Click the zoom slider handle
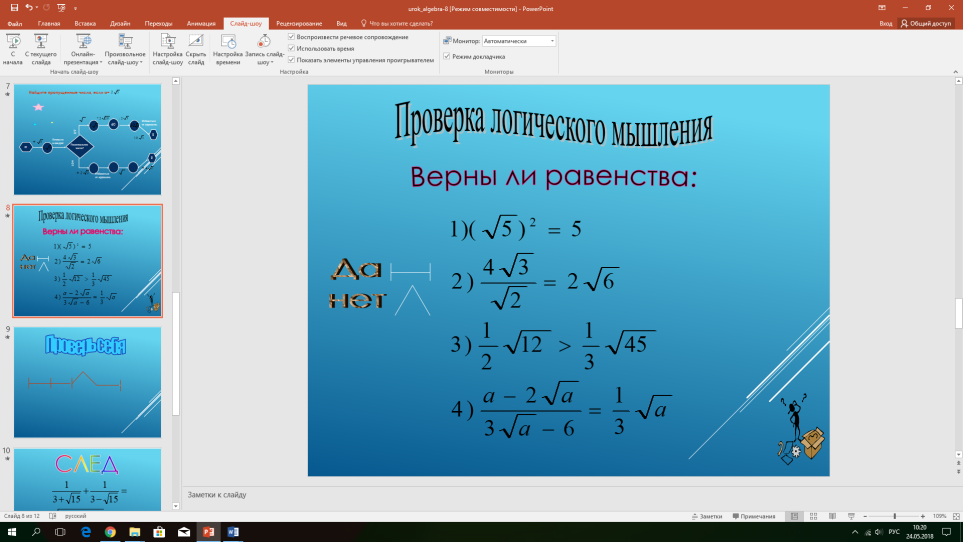Image resolution: width=963 pixels, height=542 pixels. [895, 516]
